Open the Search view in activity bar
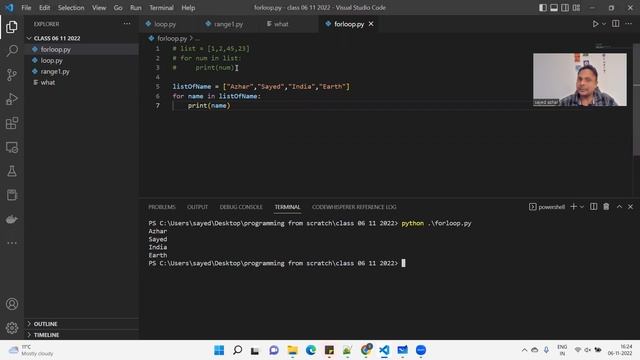640x360 pixels. coord(12,51)
